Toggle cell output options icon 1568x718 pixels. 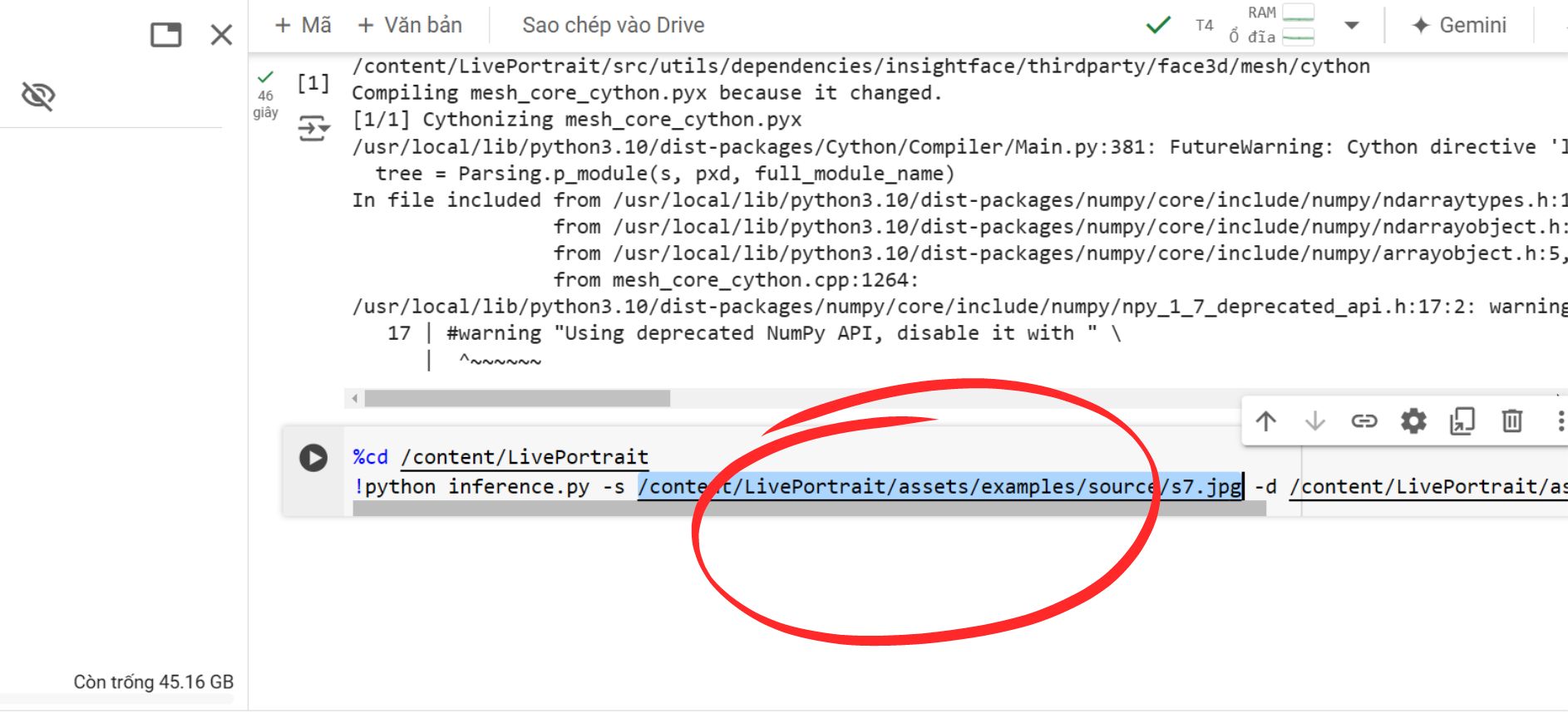tap(313, 129)
